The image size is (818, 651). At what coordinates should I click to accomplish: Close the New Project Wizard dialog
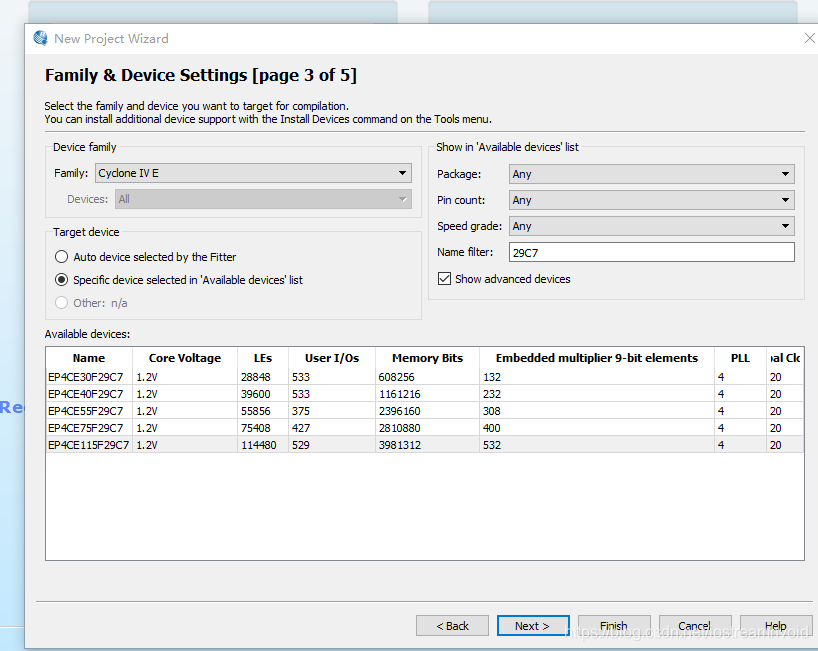pyautogui.click(x=810, y=38)
